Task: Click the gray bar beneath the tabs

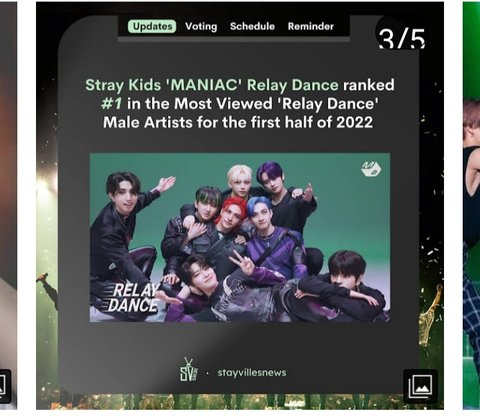Action: pyautogui.click(x=234, y=39)
